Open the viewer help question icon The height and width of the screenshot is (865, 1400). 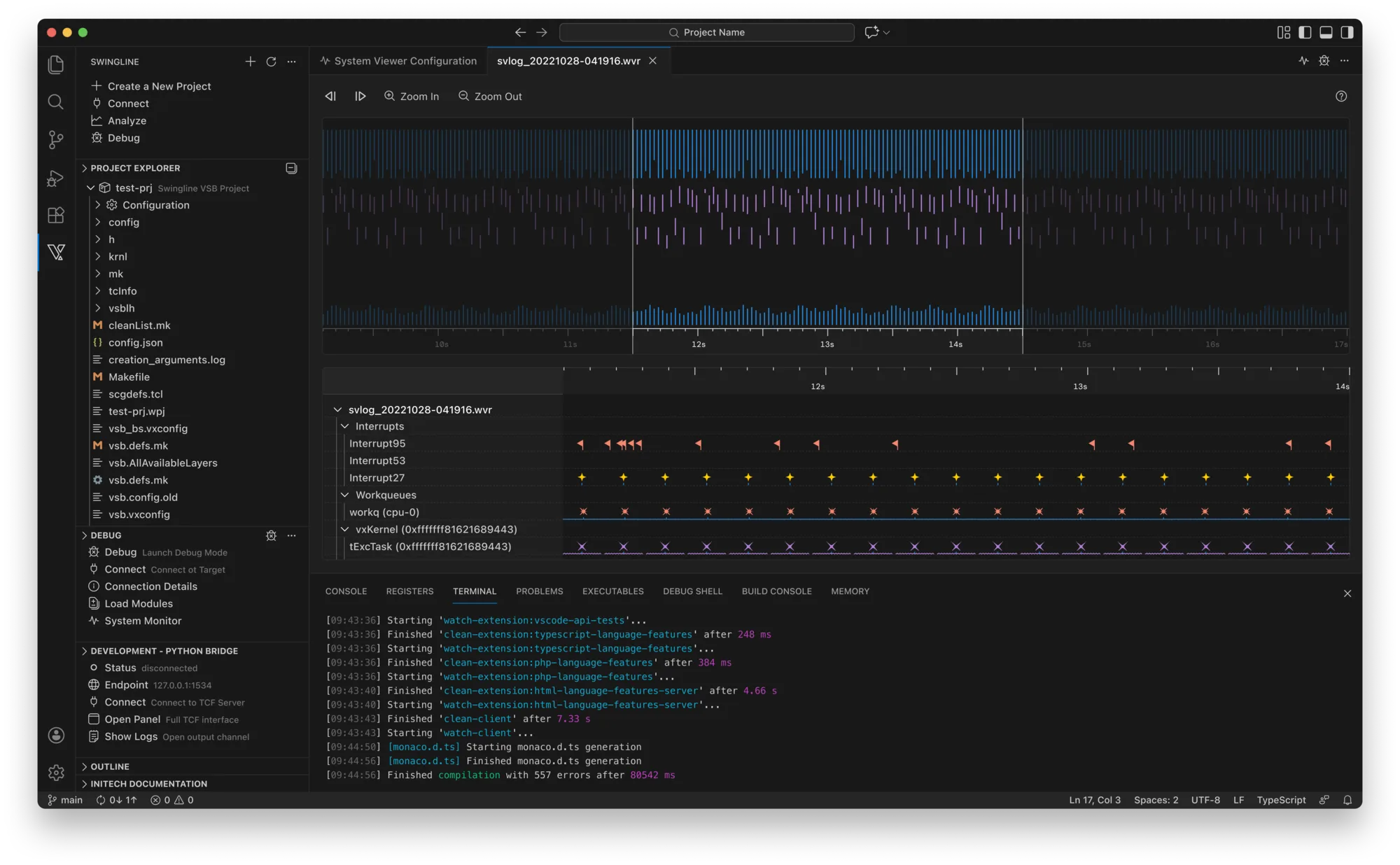click(1340, 97)
